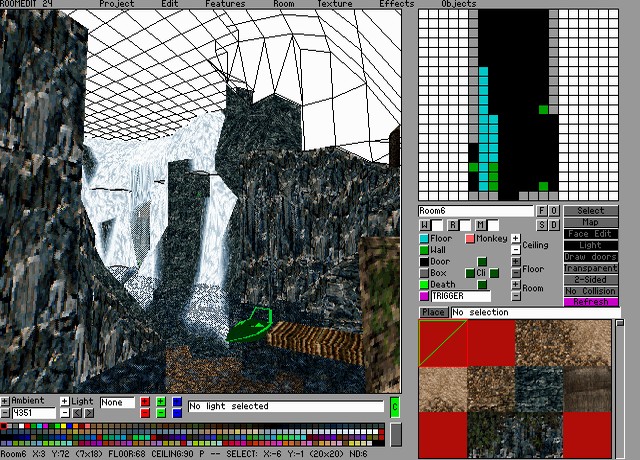Click the pink Monkey tile swatch
This screenshot has width=640, height=460.
(x=470, y=239)
